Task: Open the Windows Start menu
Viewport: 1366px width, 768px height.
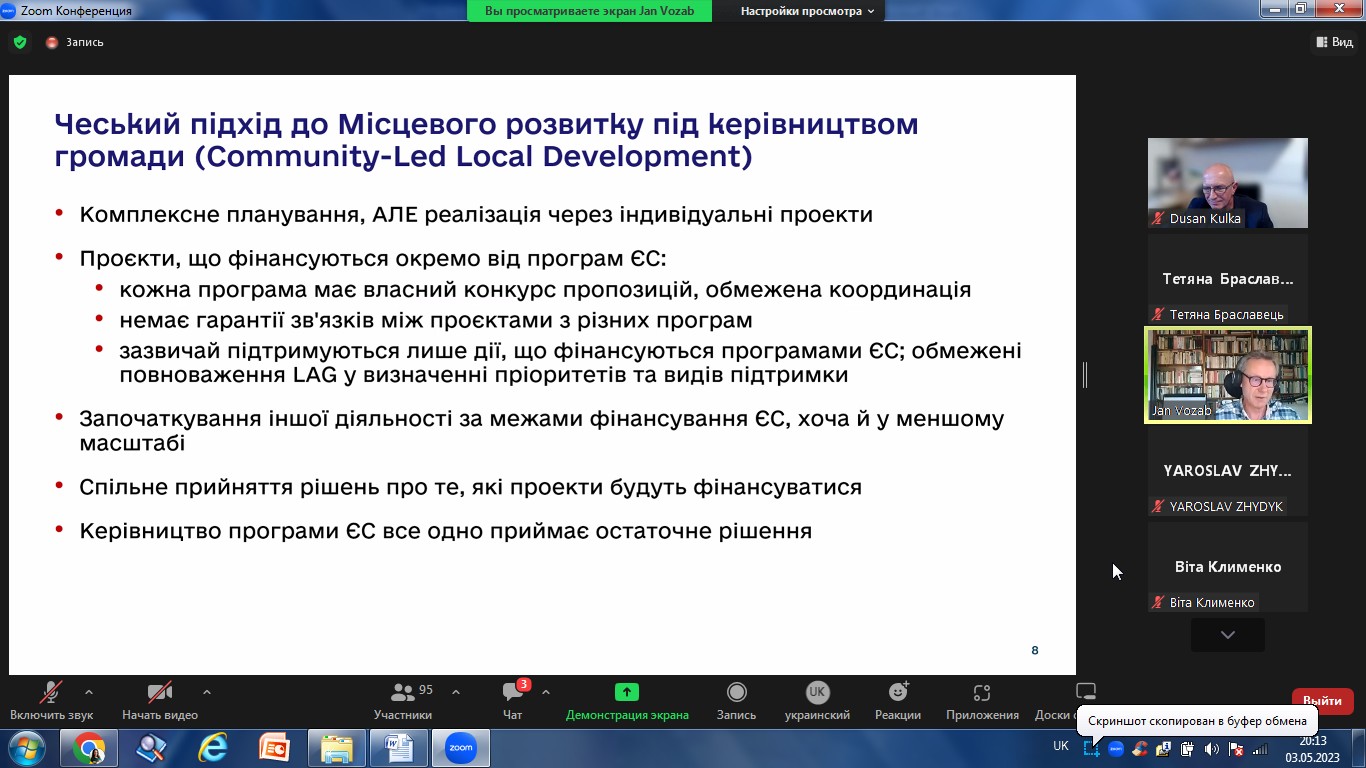Action: tap(26, 748)
